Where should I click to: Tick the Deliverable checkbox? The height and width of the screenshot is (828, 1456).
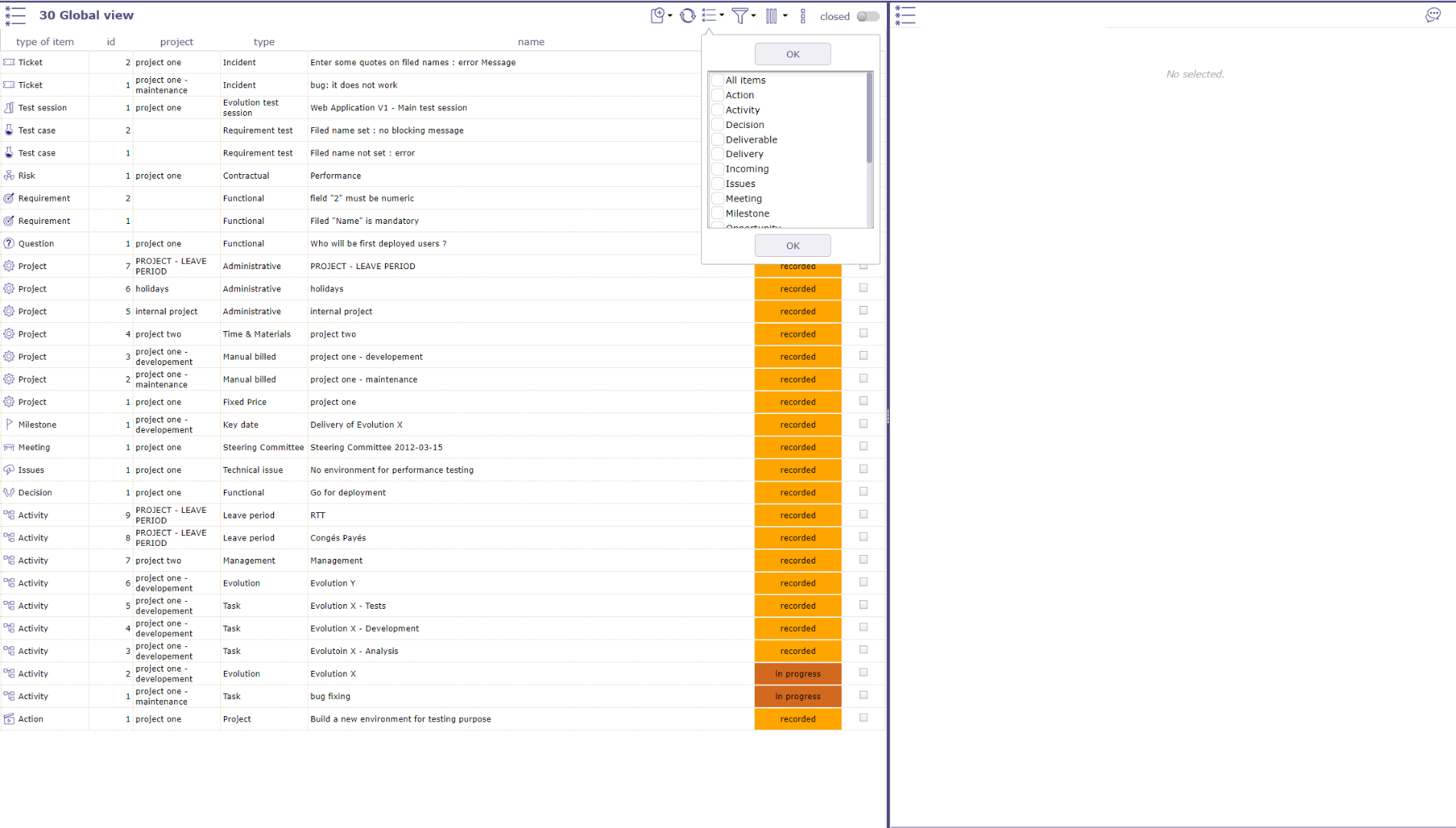tap(718, 140)
